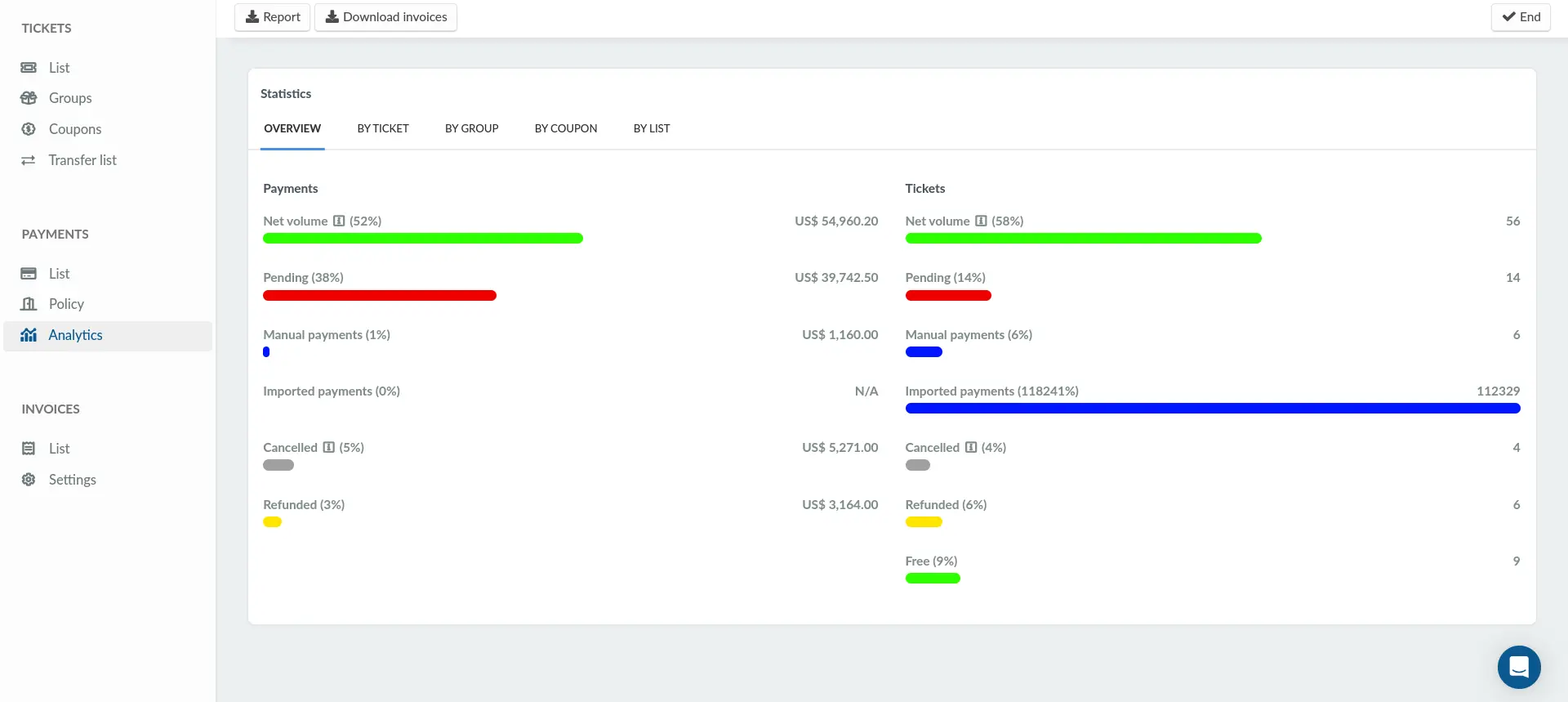Open Transfer list page
1568x702 pixels.
point(82,160)
